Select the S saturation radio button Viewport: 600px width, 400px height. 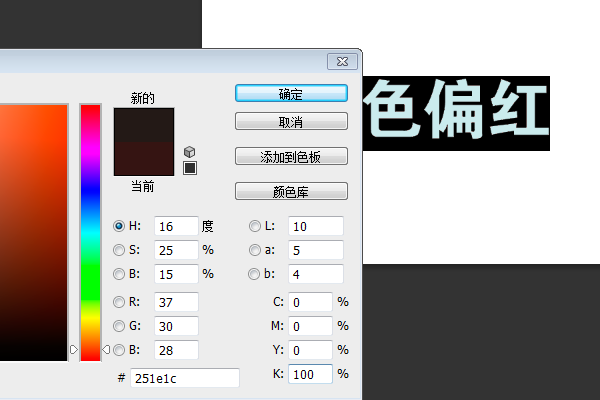119,250
